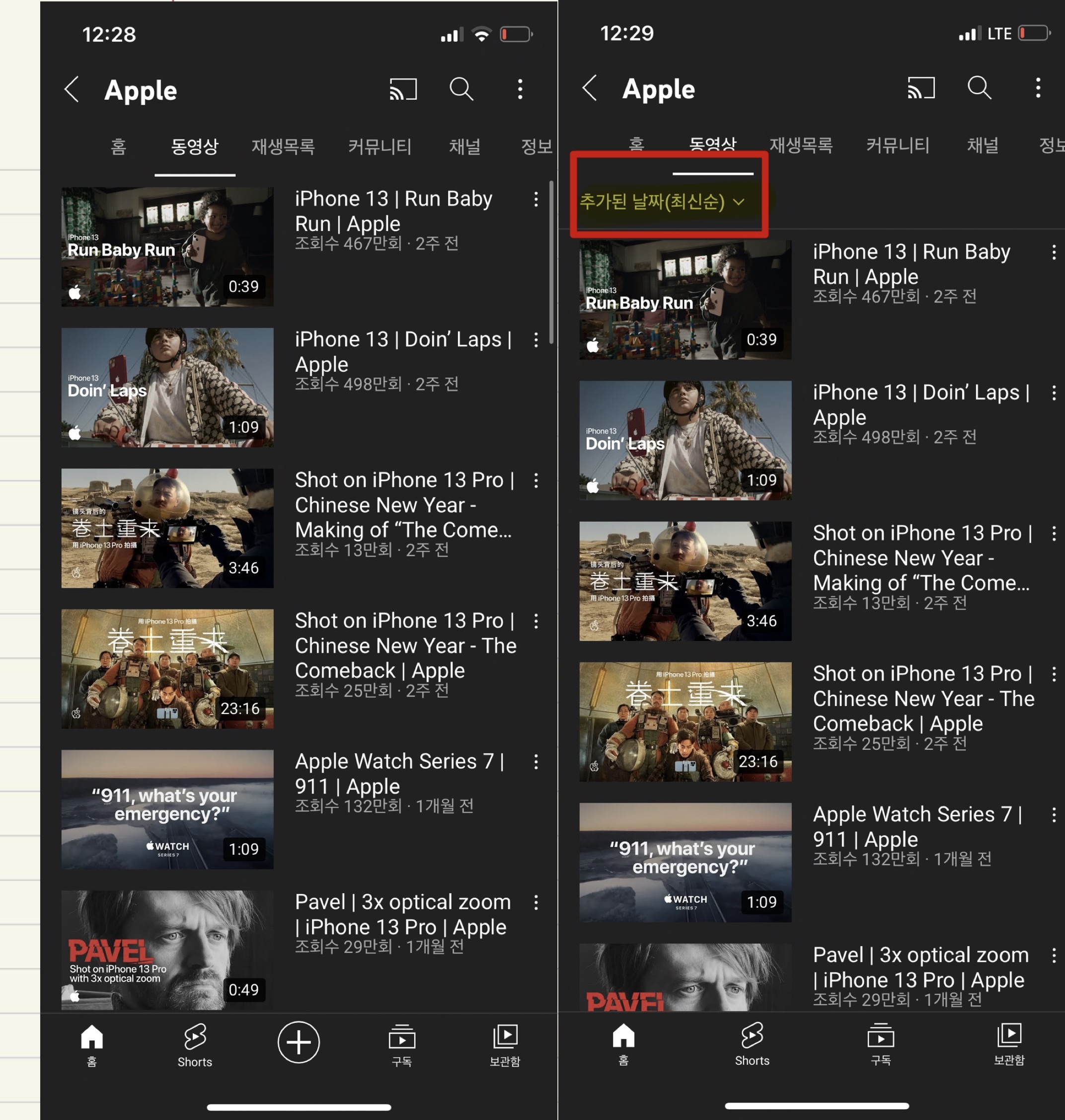
Task: Open options for Making of The Comeback, right
Action: pyautogui.click(x=1054, y=534)
